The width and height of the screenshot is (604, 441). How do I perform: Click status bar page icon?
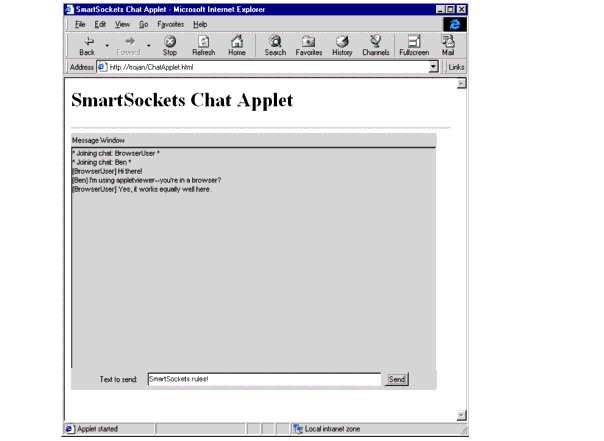[70, 429]
